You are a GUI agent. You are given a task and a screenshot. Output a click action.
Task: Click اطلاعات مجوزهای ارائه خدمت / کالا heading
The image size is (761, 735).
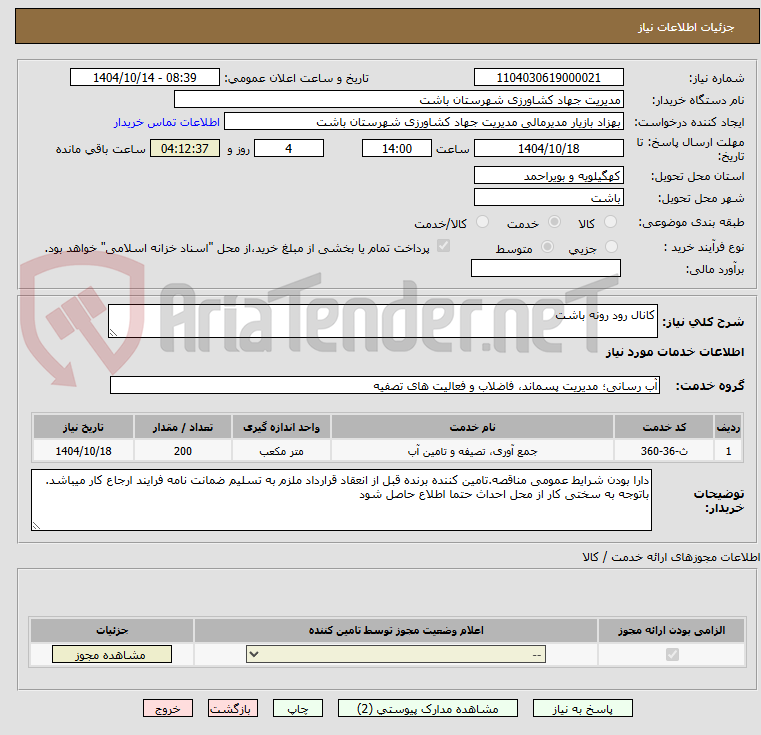point(671,557)
